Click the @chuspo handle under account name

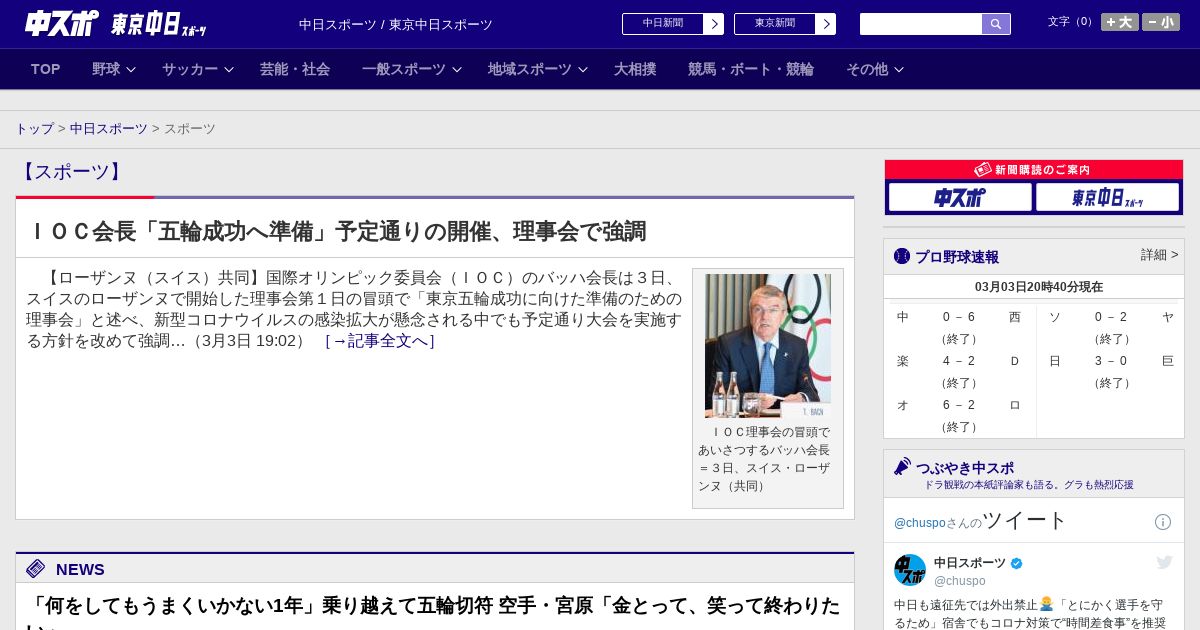click(x=960, y=581)
